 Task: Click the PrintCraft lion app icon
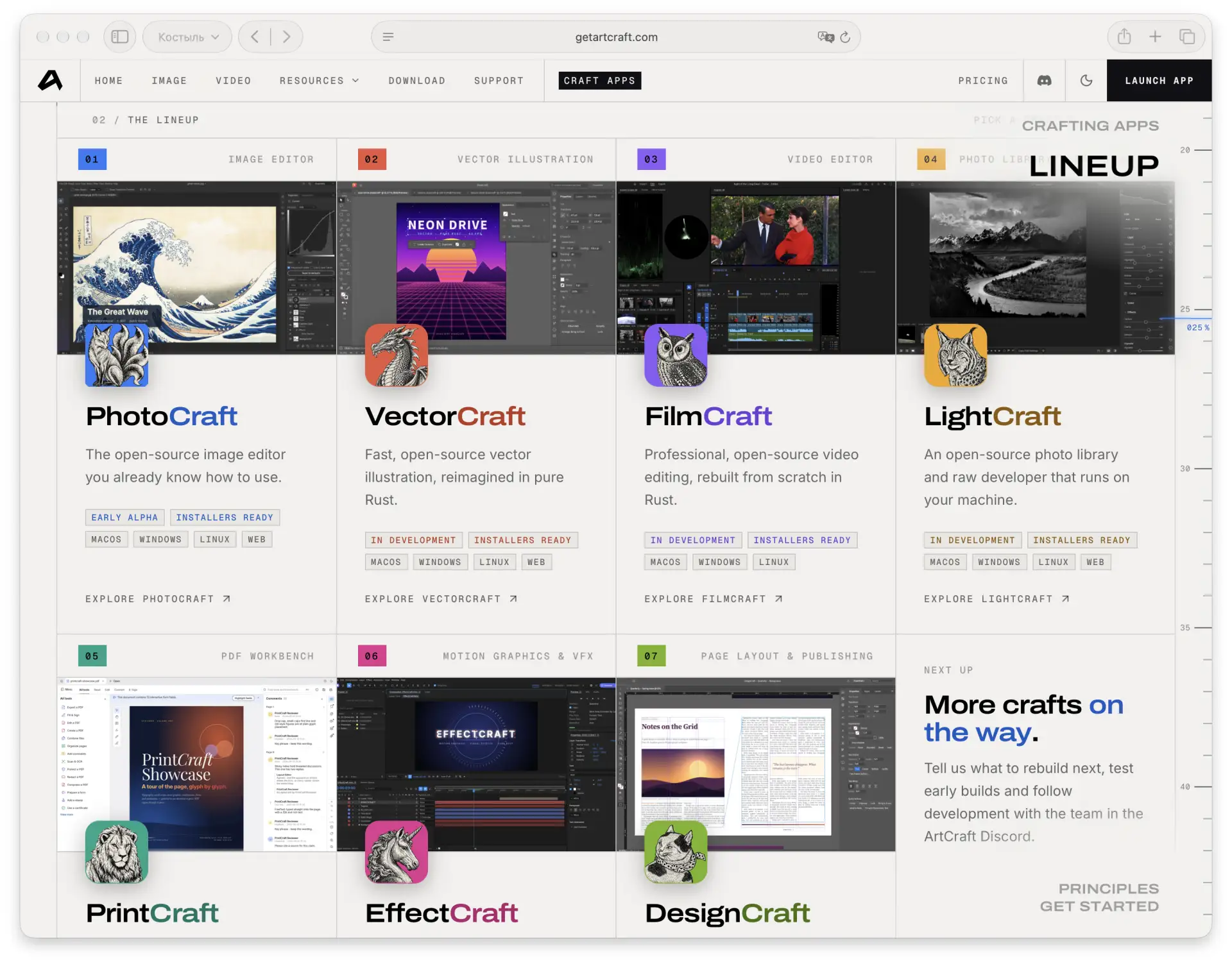pos(117,852)
